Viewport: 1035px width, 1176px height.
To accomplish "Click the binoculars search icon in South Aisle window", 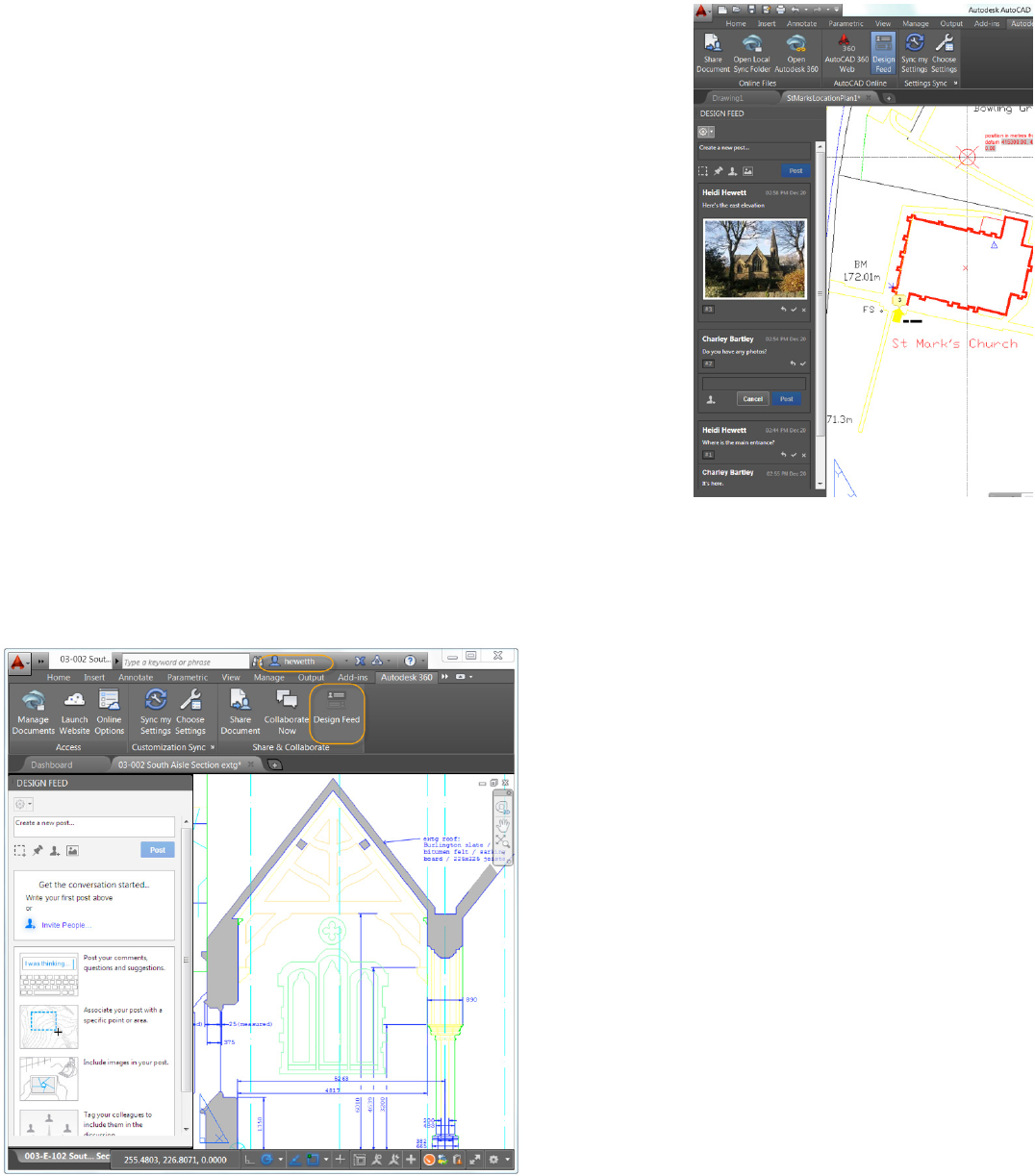I will [x=257, y=662].
